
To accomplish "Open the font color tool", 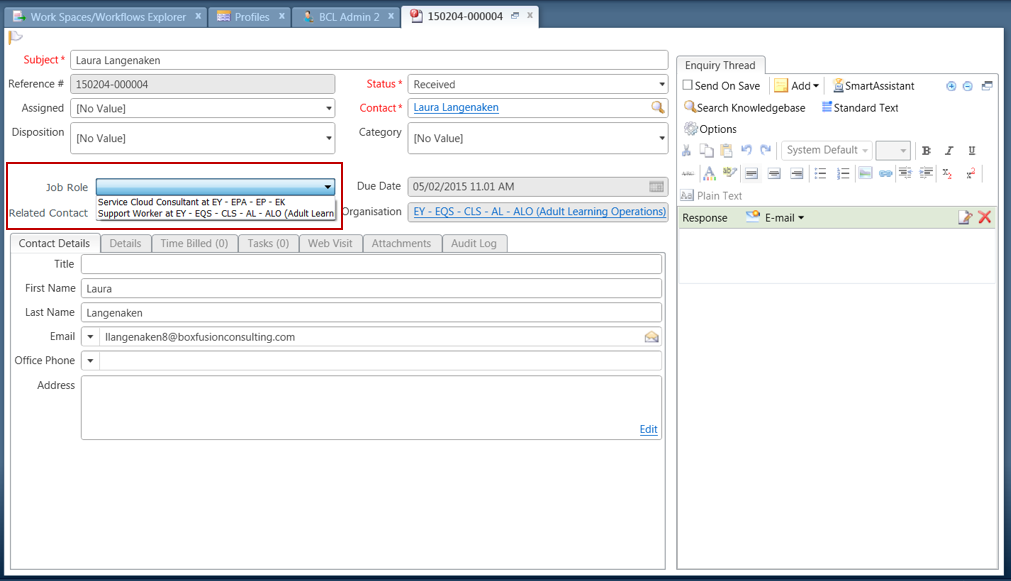I will (709, 173).
